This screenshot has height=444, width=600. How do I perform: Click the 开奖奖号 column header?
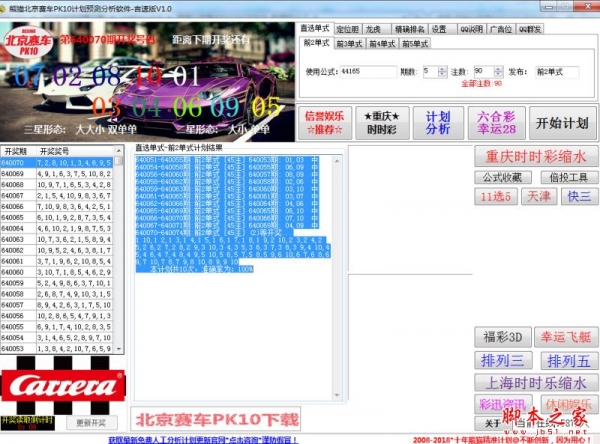tap(75, 151)
